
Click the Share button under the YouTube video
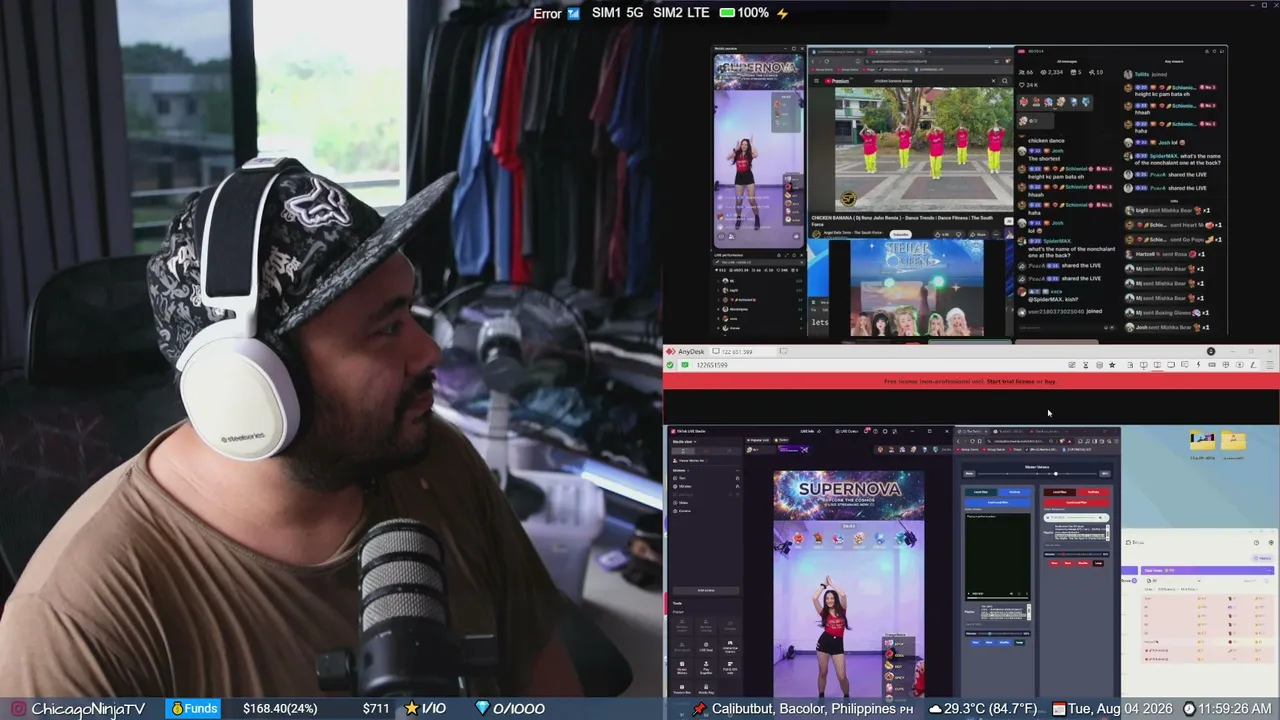(x=980, y=234)
